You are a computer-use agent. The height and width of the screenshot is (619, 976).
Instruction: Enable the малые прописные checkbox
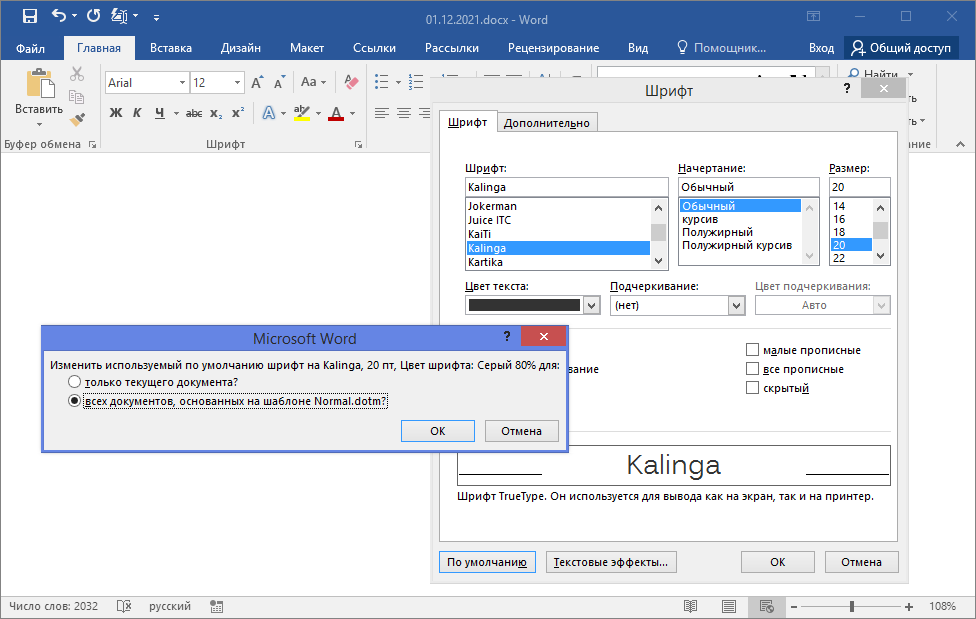[752, 349]
